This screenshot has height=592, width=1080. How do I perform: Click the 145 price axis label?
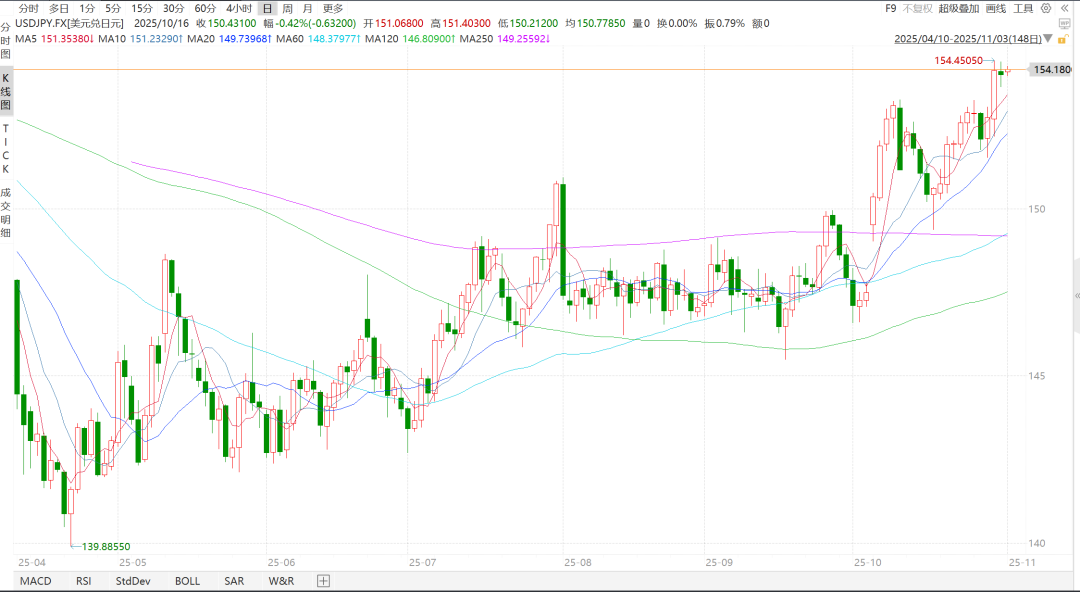pyautogui.click(x=1036, y=376)
